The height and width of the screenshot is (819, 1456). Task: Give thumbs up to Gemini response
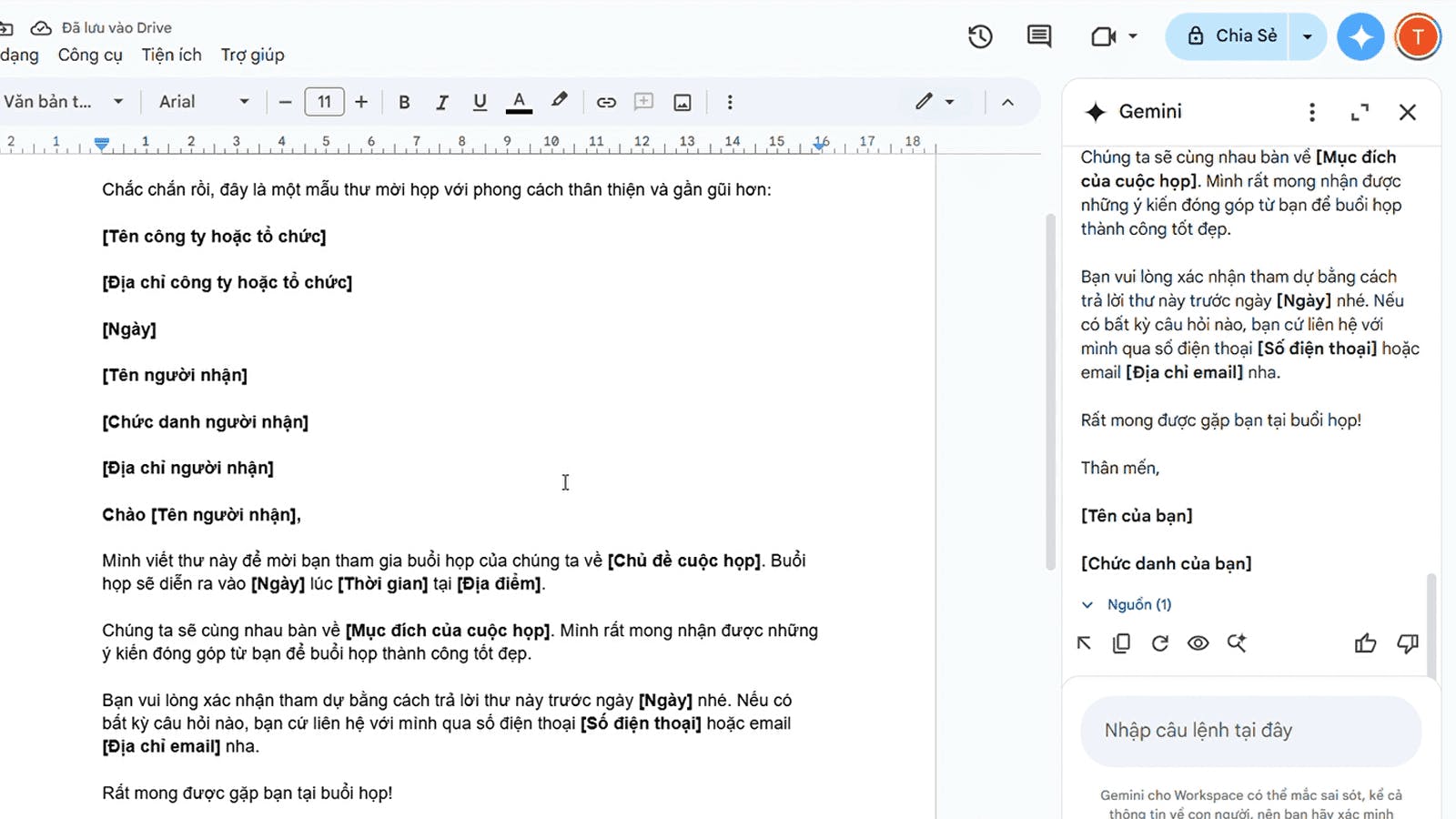click(1365, 644)
